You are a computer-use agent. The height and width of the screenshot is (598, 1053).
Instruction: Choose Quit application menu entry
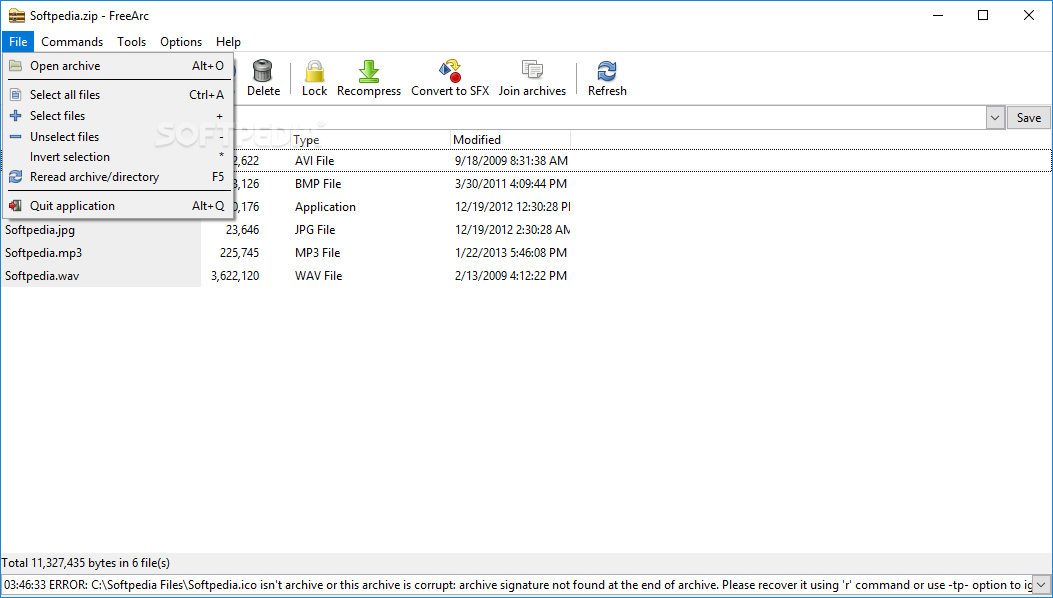tap(118, 206)
